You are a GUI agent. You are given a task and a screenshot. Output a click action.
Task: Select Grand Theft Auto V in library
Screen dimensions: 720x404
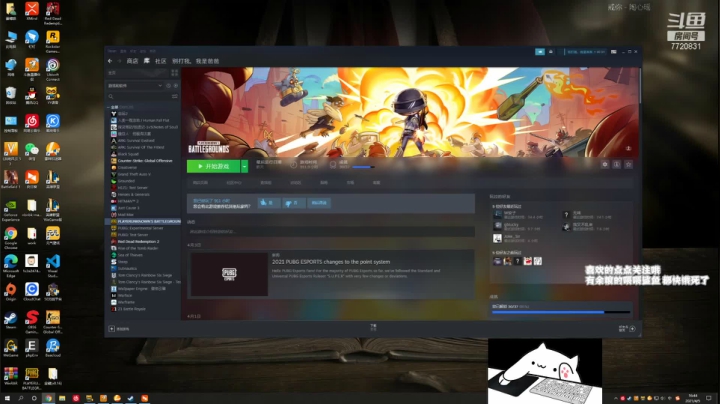131,174
